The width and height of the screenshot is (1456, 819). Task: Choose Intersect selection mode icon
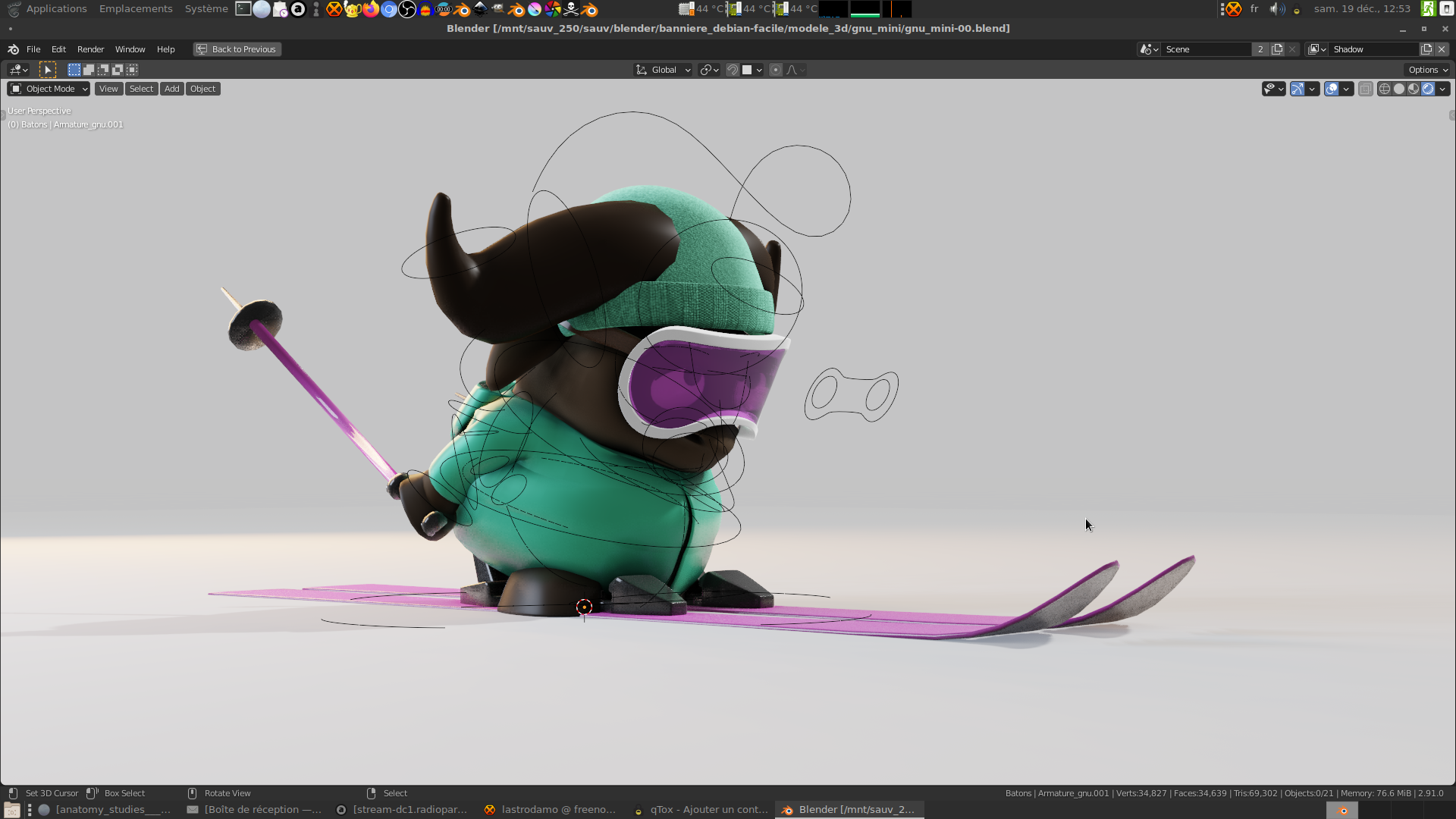point(132,70)
